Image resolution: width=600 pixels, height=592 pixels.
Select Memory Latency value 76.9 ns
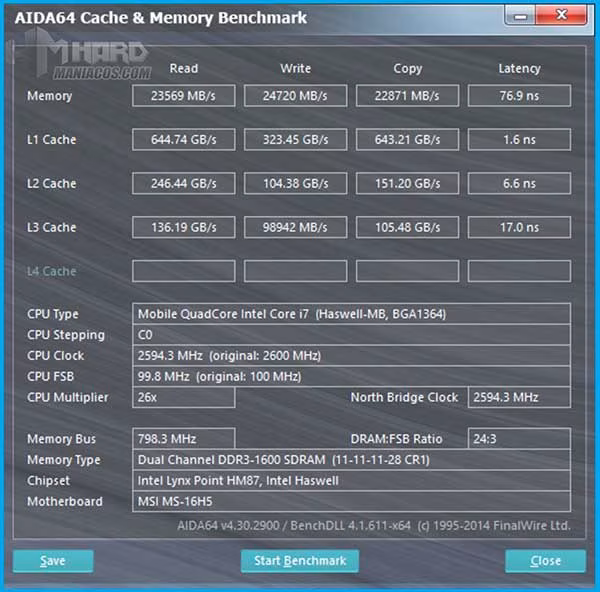point(519,96)
